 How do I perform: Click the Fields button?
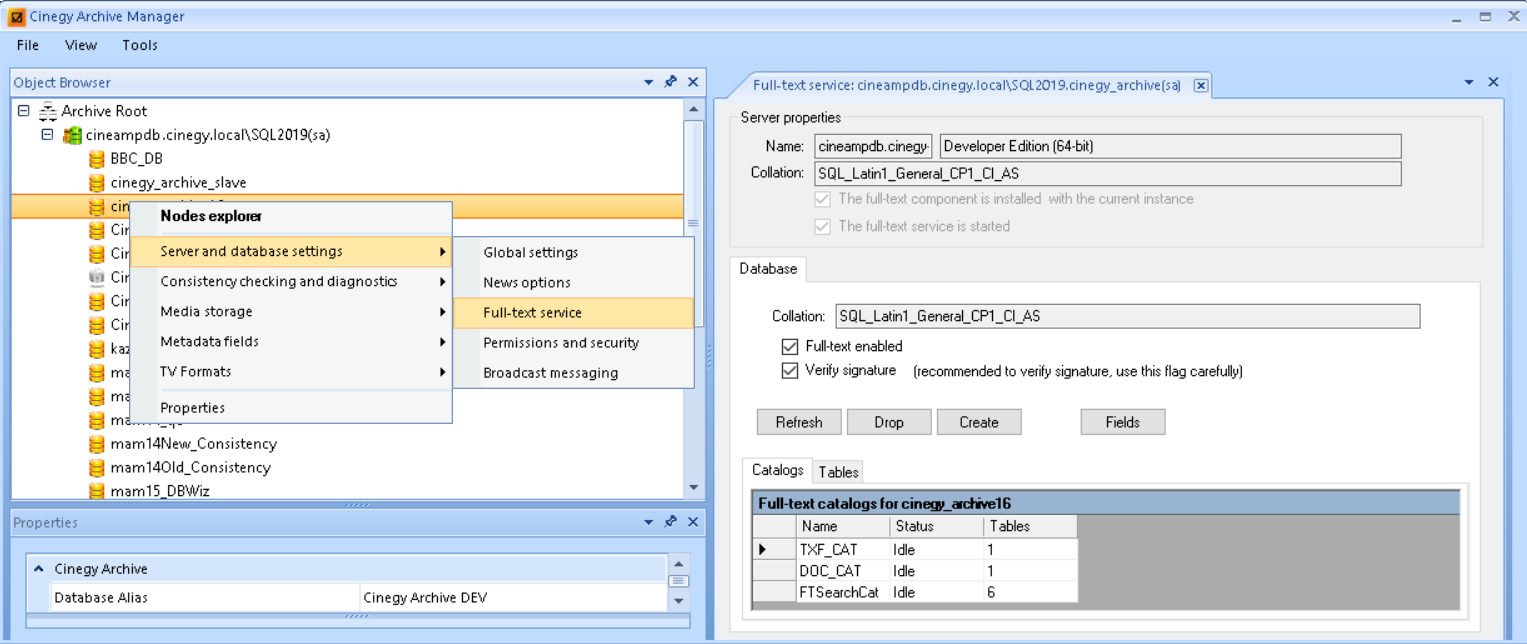(x=1123, y=422)
